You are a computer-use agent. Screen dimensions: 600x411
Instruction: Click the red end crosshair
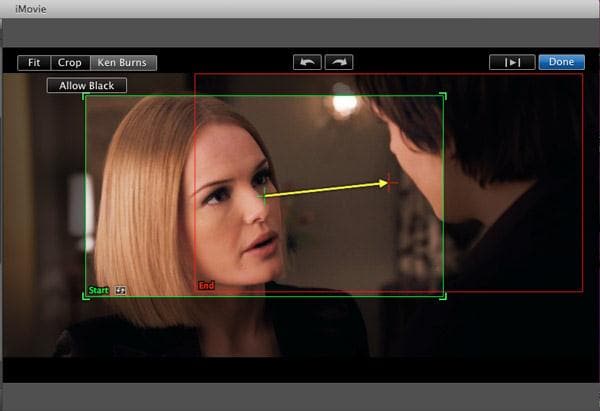coord(389,183)
